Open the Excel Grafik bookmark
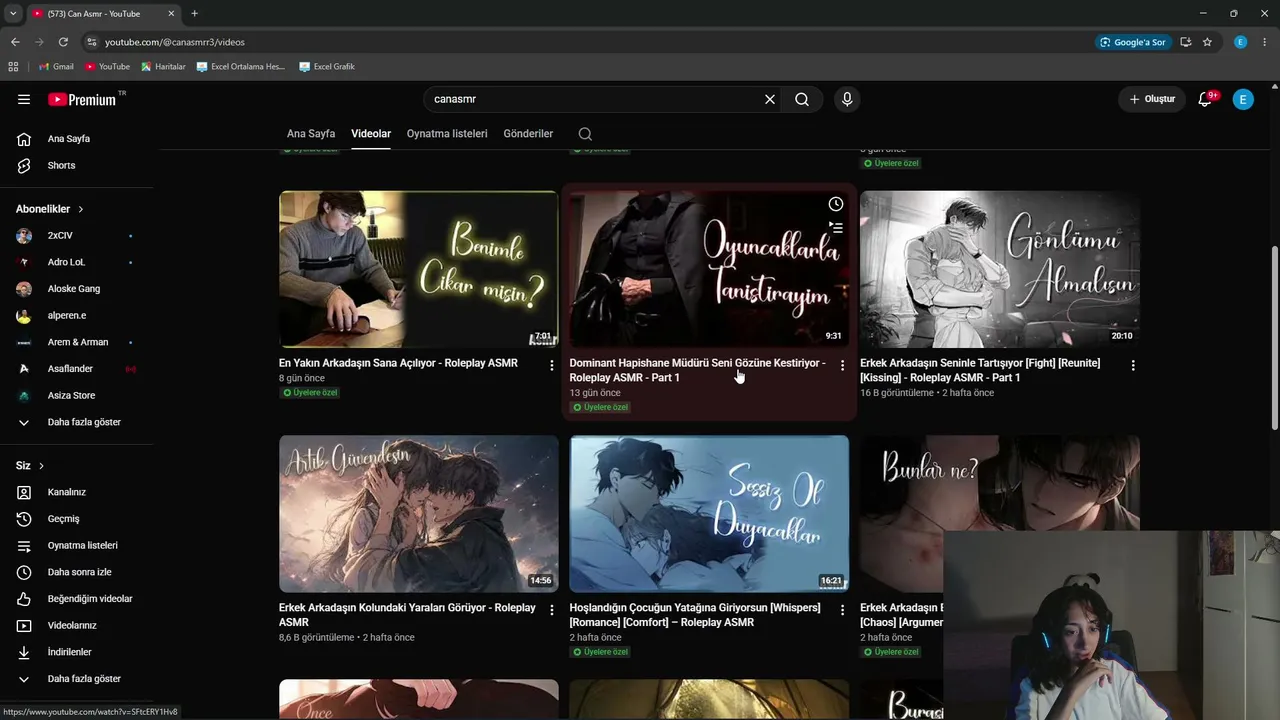The width and height of the screenshot is (1280, 720). click(326, 67)
